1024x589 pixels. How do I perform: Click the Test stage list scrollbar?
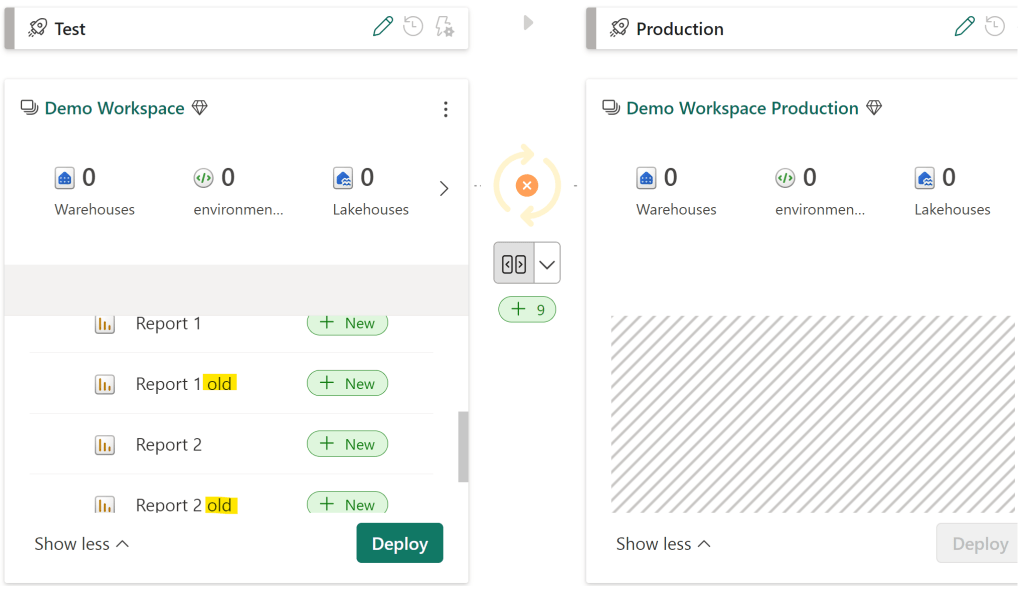[463, 446]
